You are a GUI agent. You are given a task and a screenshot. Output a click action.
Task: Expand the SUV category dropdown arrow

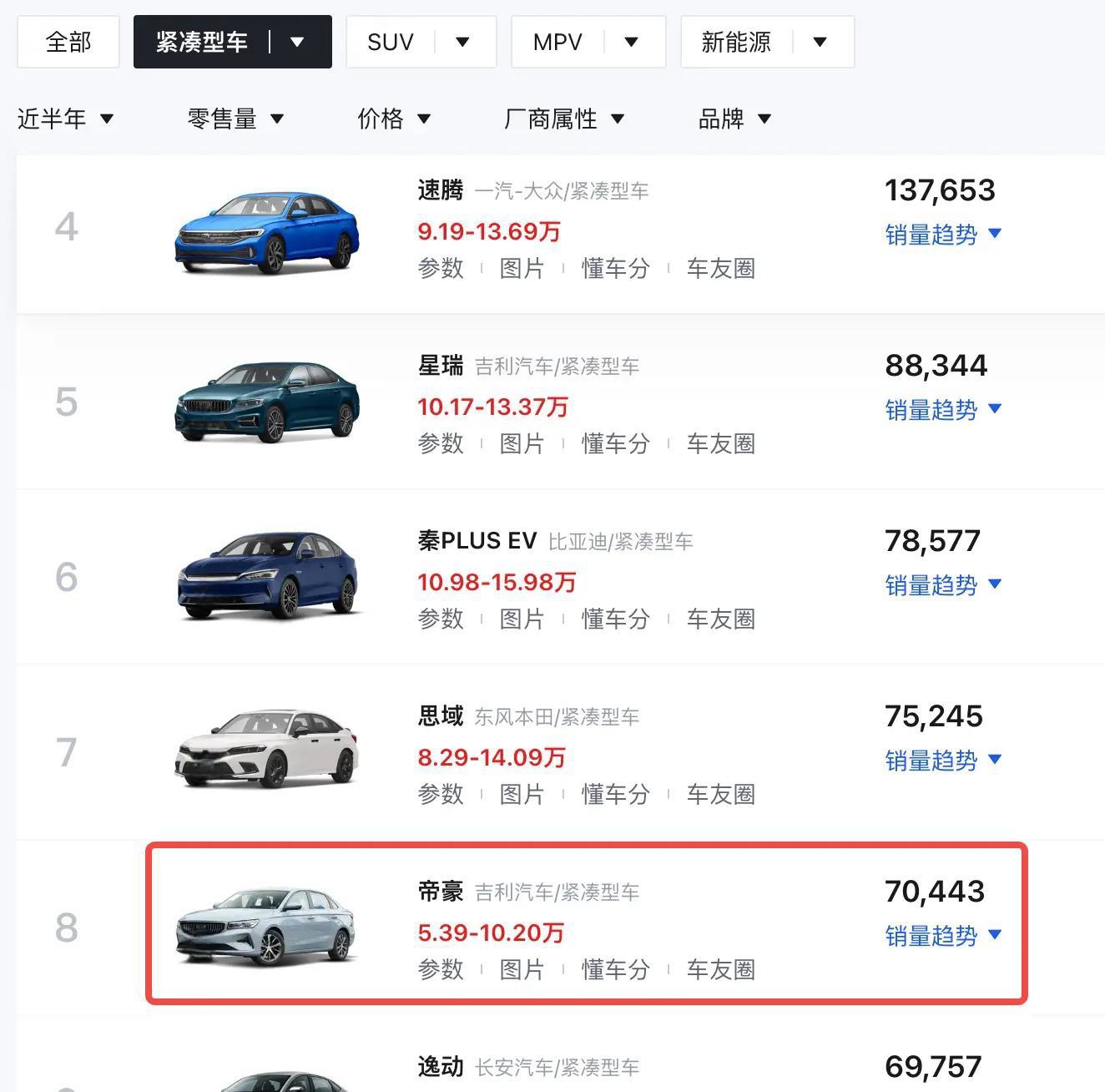click(462, 42)
